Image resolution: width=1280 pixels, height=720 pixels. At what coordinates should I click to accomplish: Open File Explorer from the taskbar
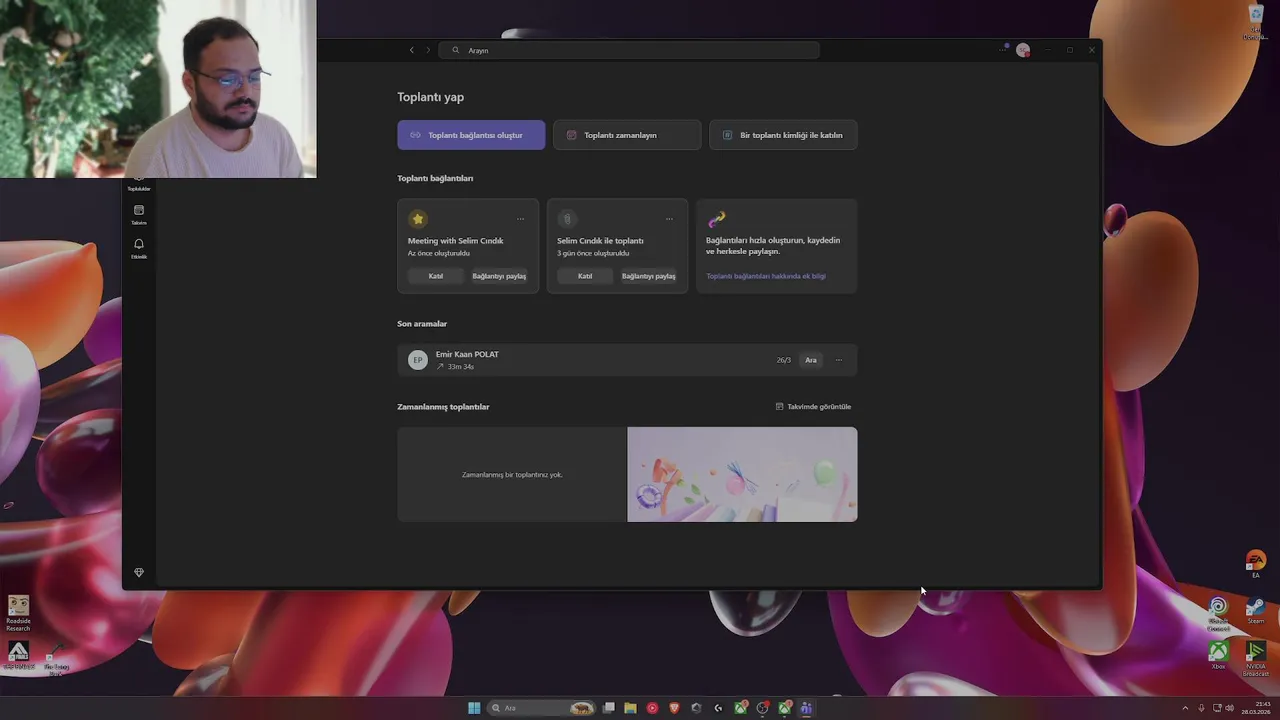(630, 708)
